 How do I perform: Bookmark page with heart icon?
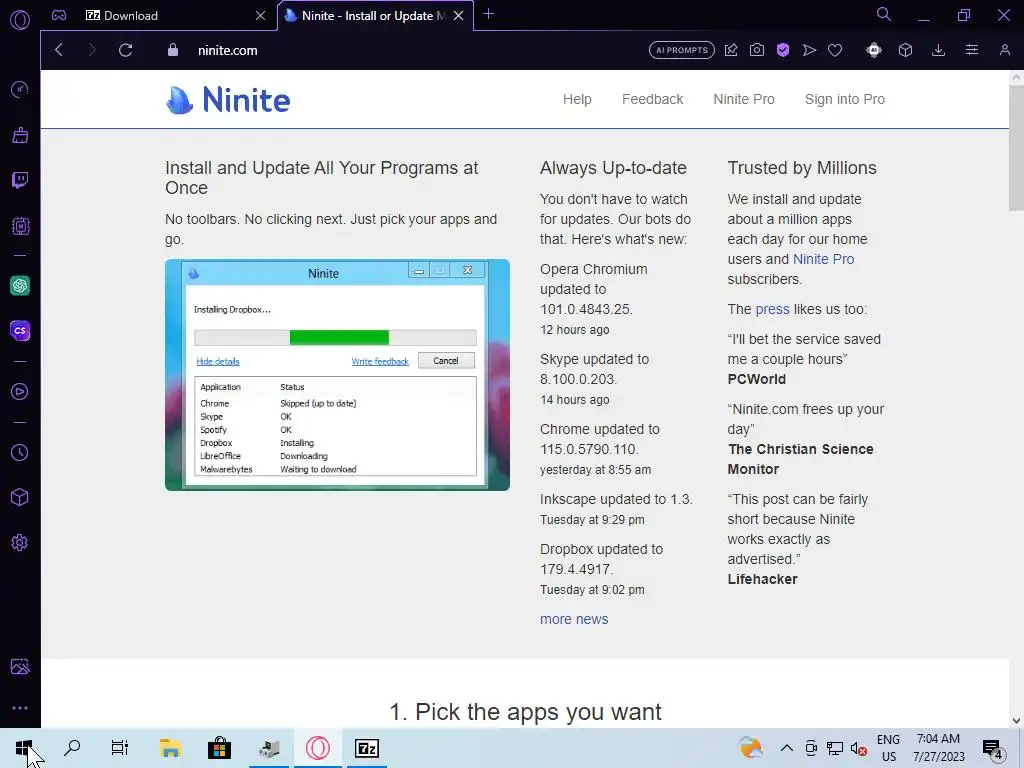pos(835,50)
